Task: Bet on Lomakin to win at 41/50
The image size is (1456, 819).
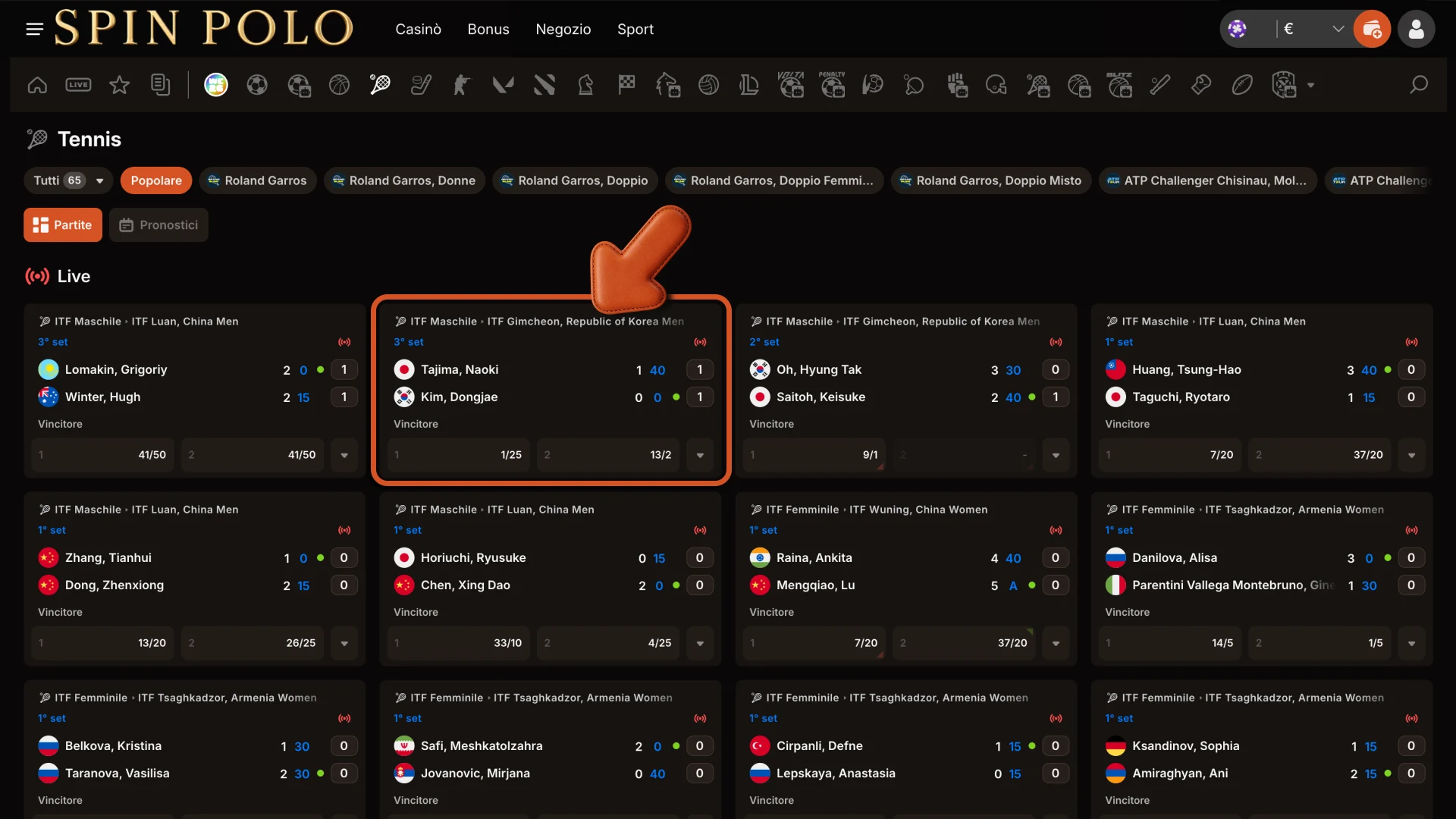Action: (x=102, y=455)
